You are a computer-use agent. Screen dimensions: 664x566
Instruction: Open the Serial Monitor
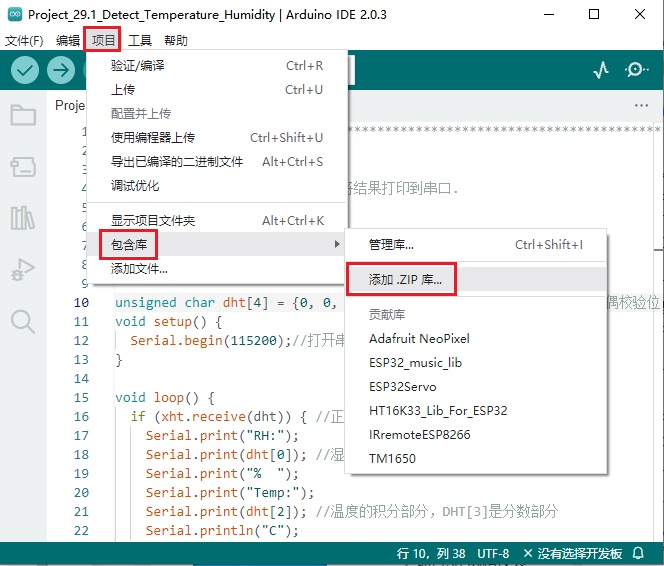(x=636, y=70)
